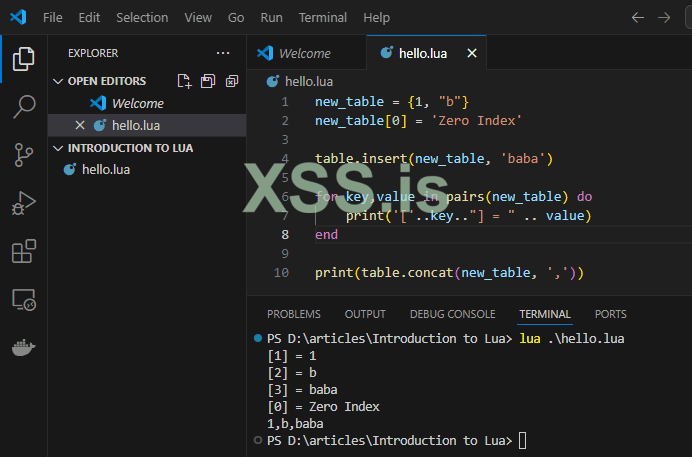The image size is (692, 457).
Task: Switch to the Debug Console tab
Action: [x=452, y=314]
